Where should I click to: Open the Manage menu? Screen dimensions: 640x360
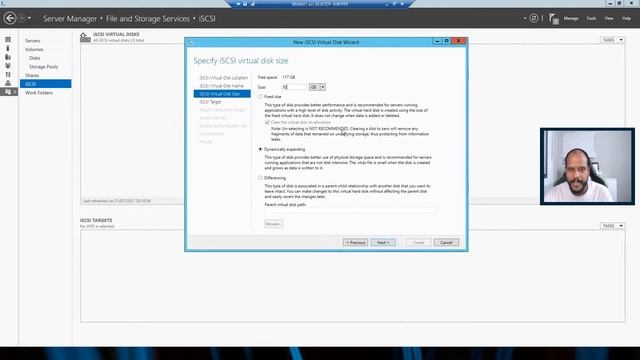(x=571, y=18)
